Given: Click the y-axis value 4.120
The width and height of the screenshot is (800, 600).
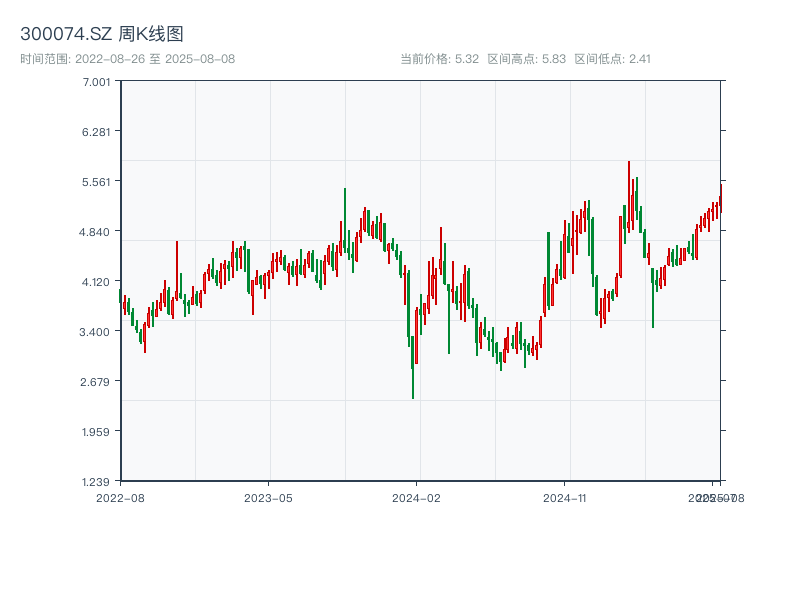Looking at the screenshot, I should point(95,282).
